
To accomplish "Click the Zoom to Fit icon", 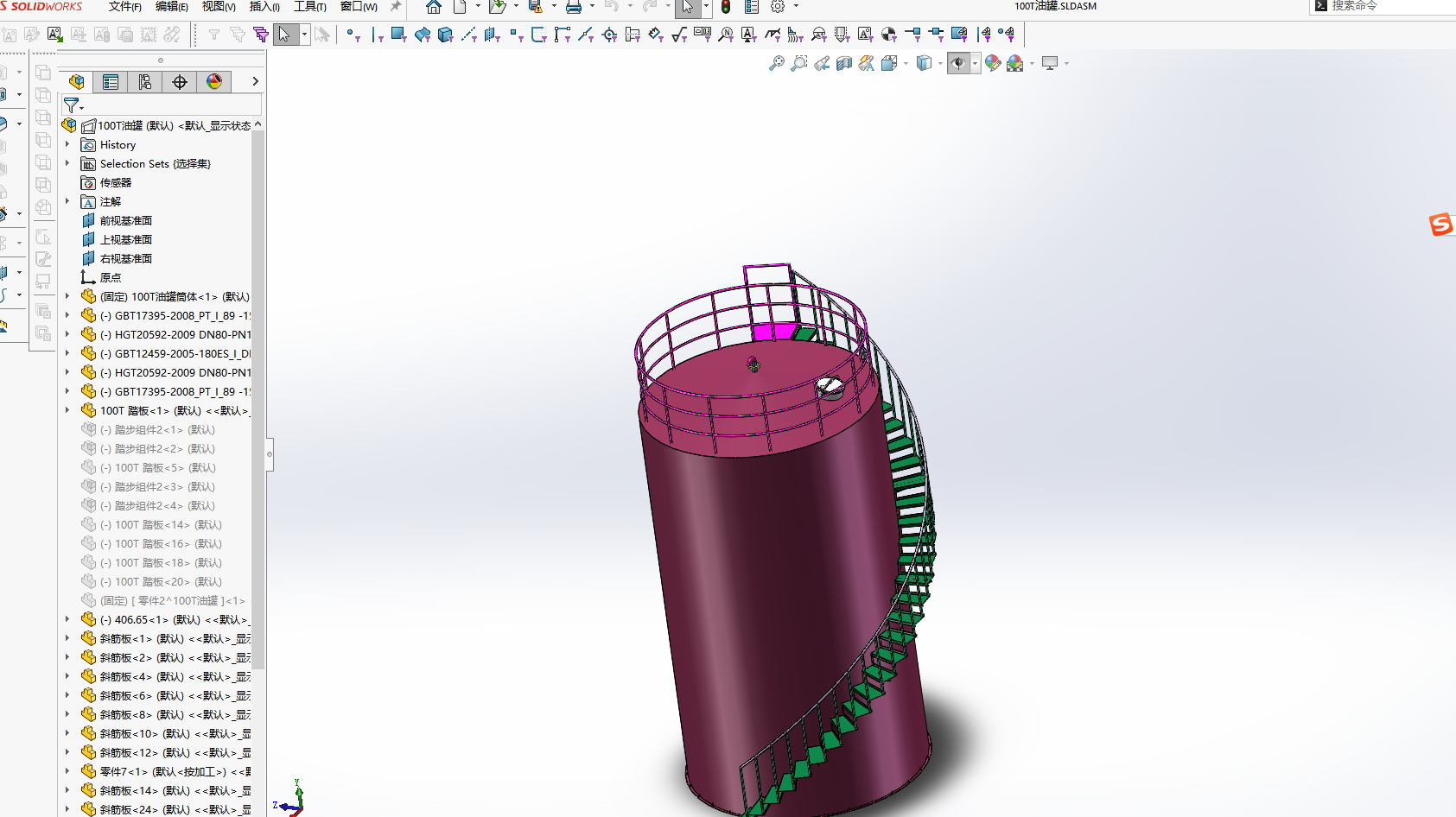I will [x=777, y=63].
